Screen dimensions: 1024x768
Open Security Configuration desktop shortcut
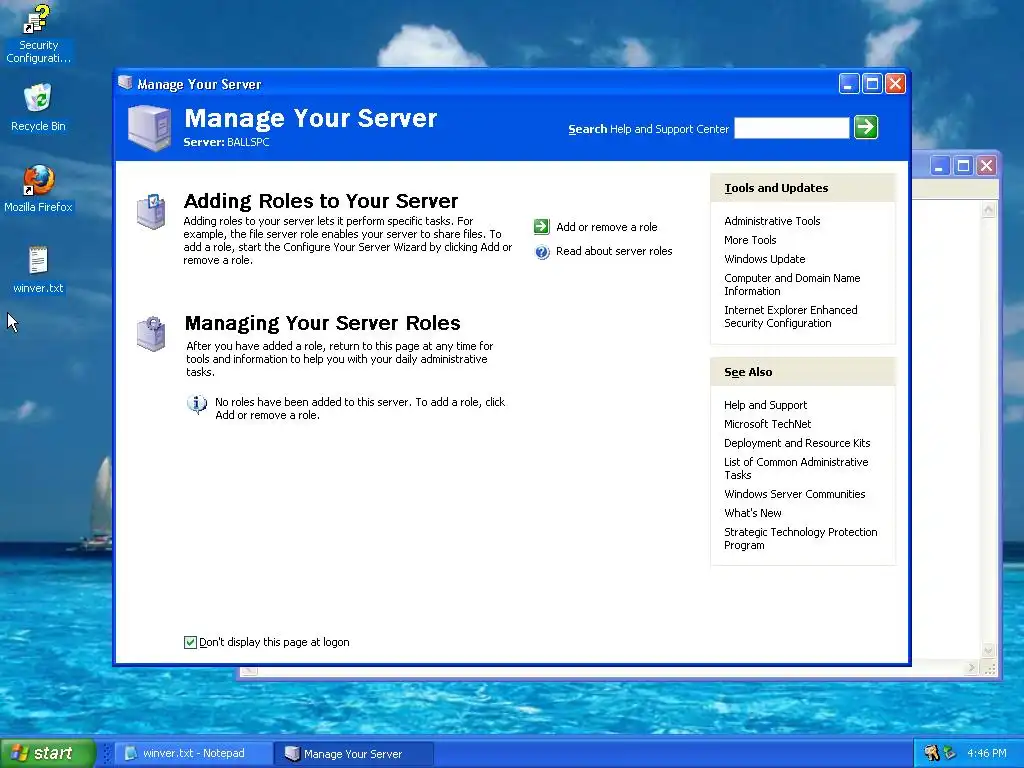[x=38, y=34]
